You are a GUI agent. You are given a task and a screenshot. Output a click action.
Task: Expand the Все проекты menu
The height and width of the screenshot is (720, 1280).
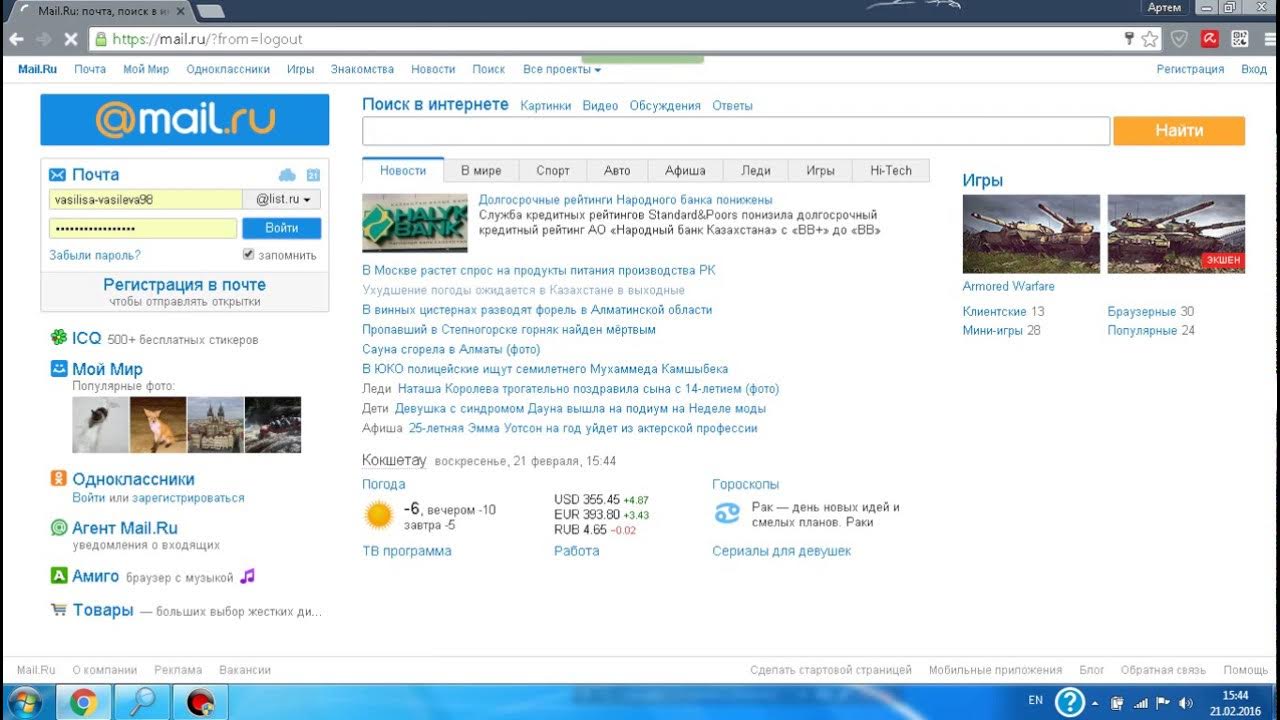click(x=562, y=69)
